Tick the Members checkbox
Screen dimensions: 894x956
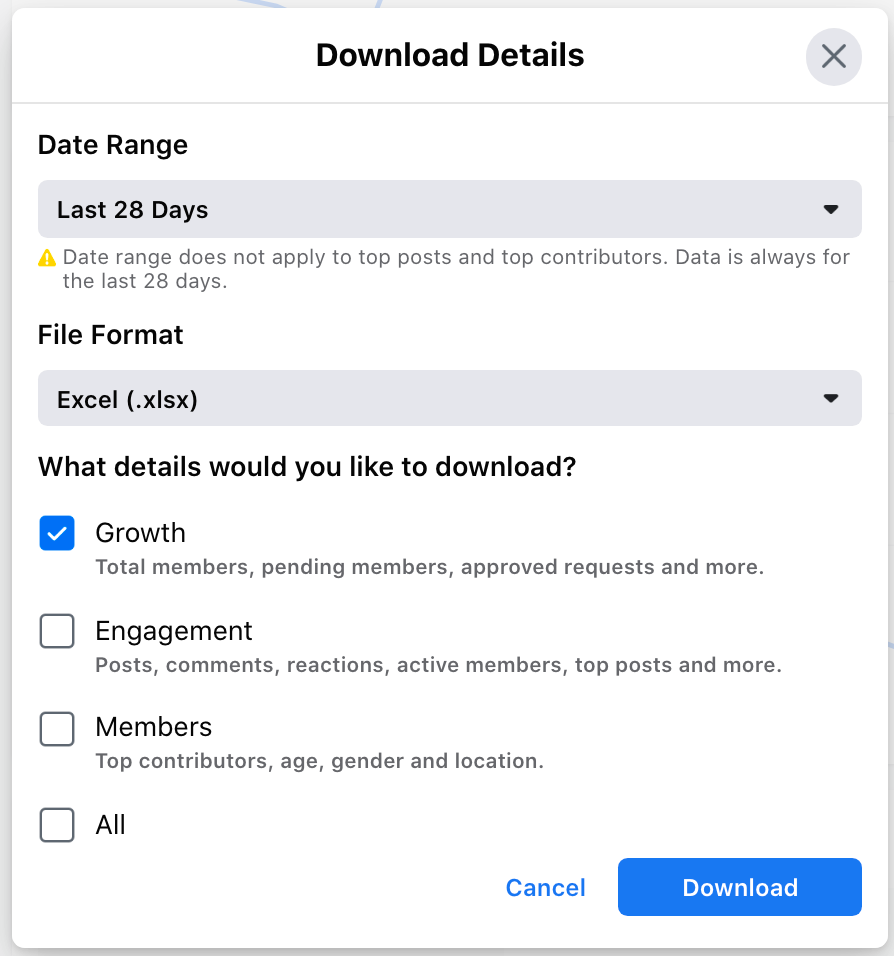coord(57,728)
